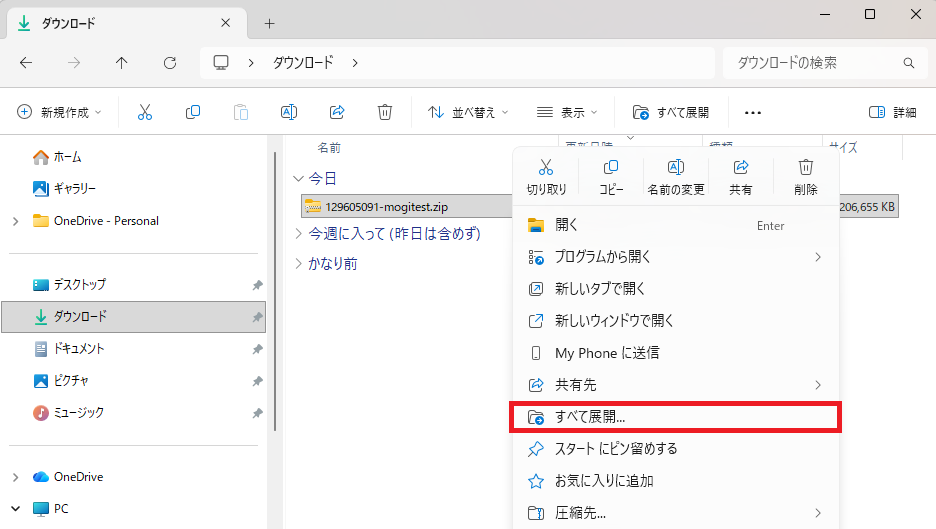Click the copy icon in the toolbar
The image size is (936, 529).
193,112
